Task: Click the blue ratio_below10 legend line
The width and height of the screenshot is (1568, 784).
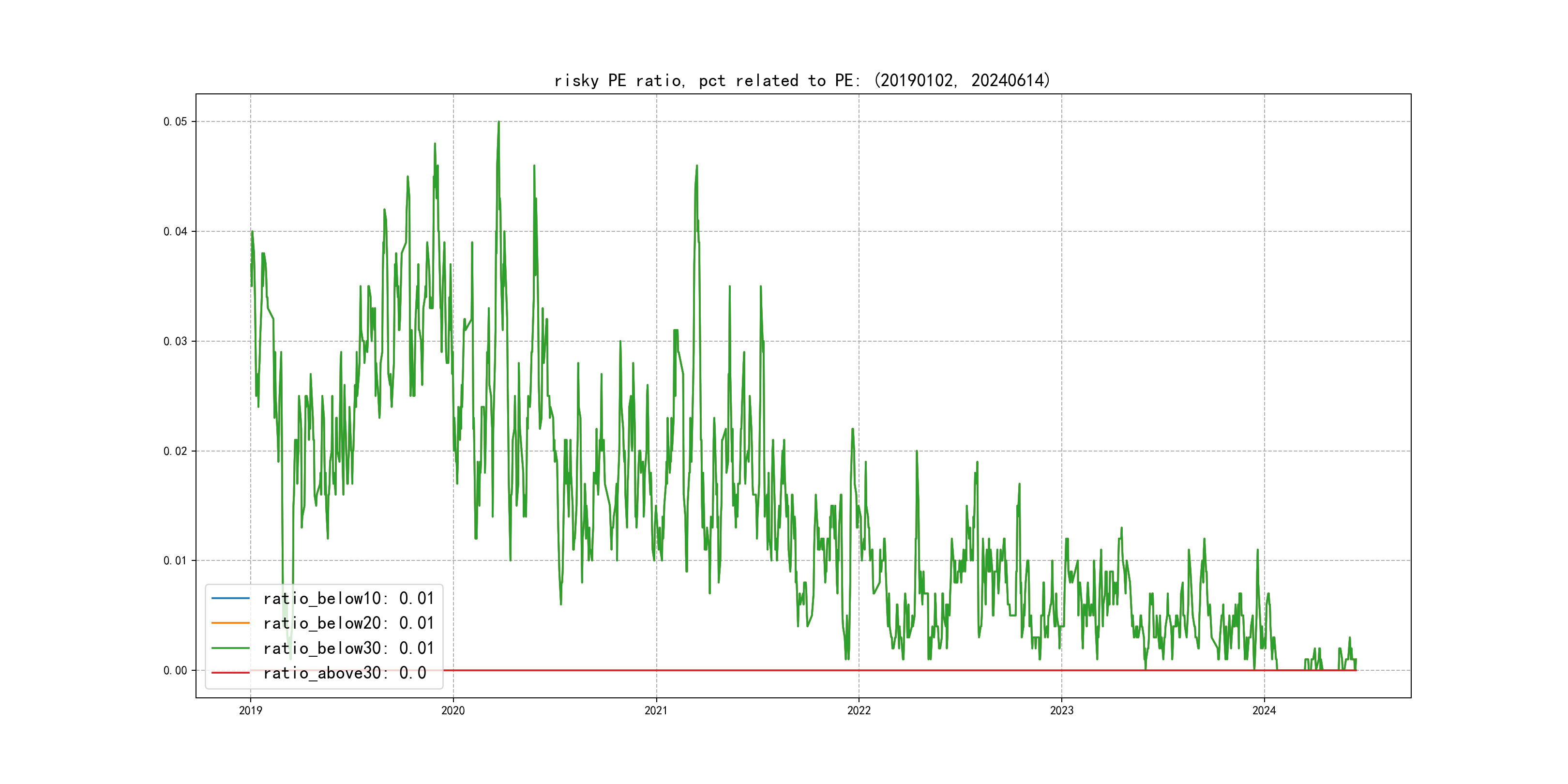Action: pos(230,598)
